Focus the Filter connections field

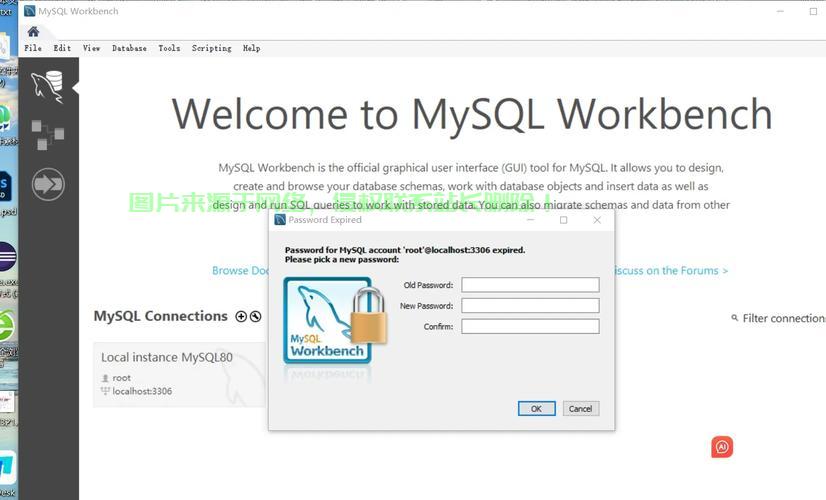tap(784, 318)
